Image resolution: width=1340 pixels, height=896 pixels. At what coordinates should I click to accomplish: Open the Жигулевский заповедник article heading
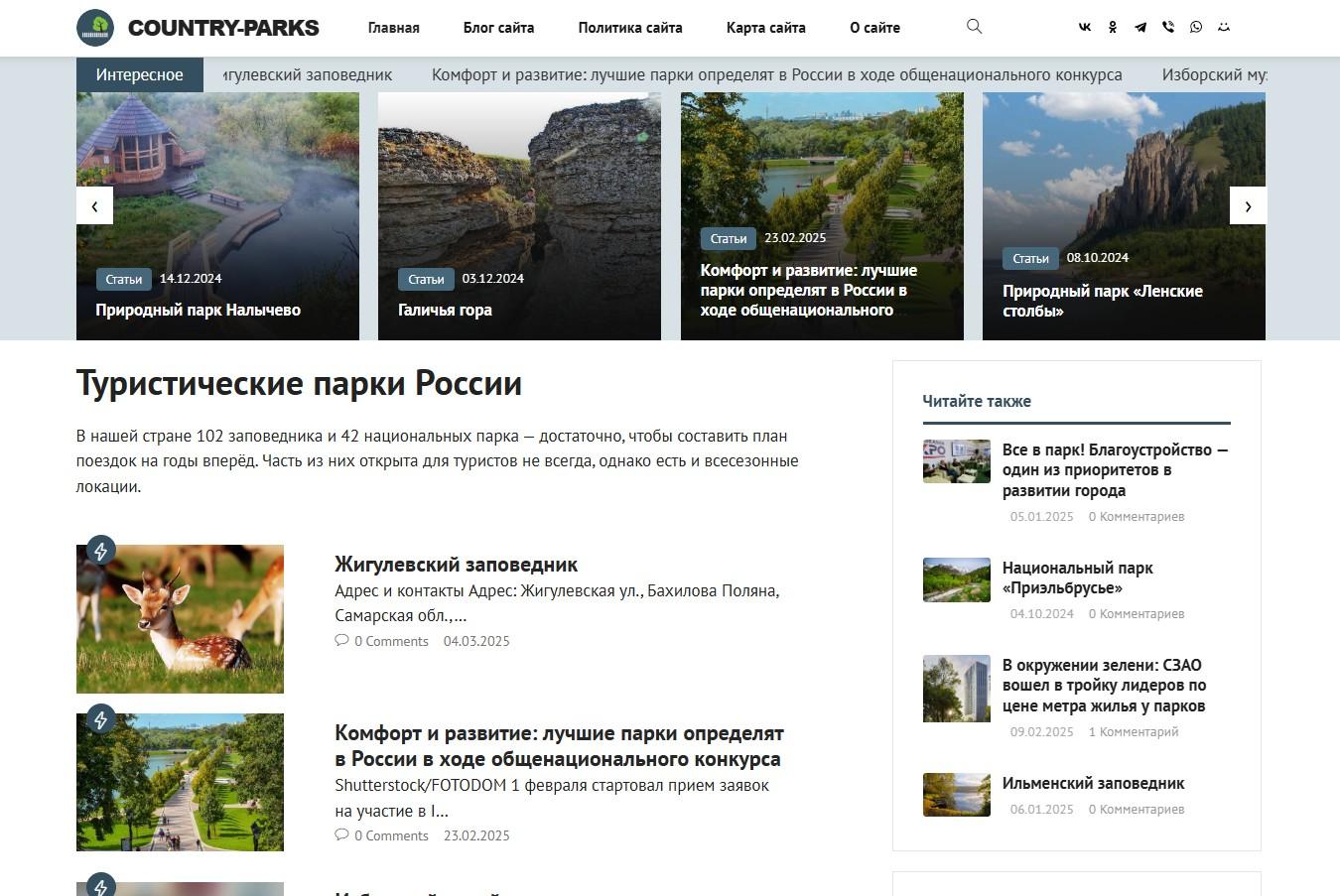click(457, 565)
